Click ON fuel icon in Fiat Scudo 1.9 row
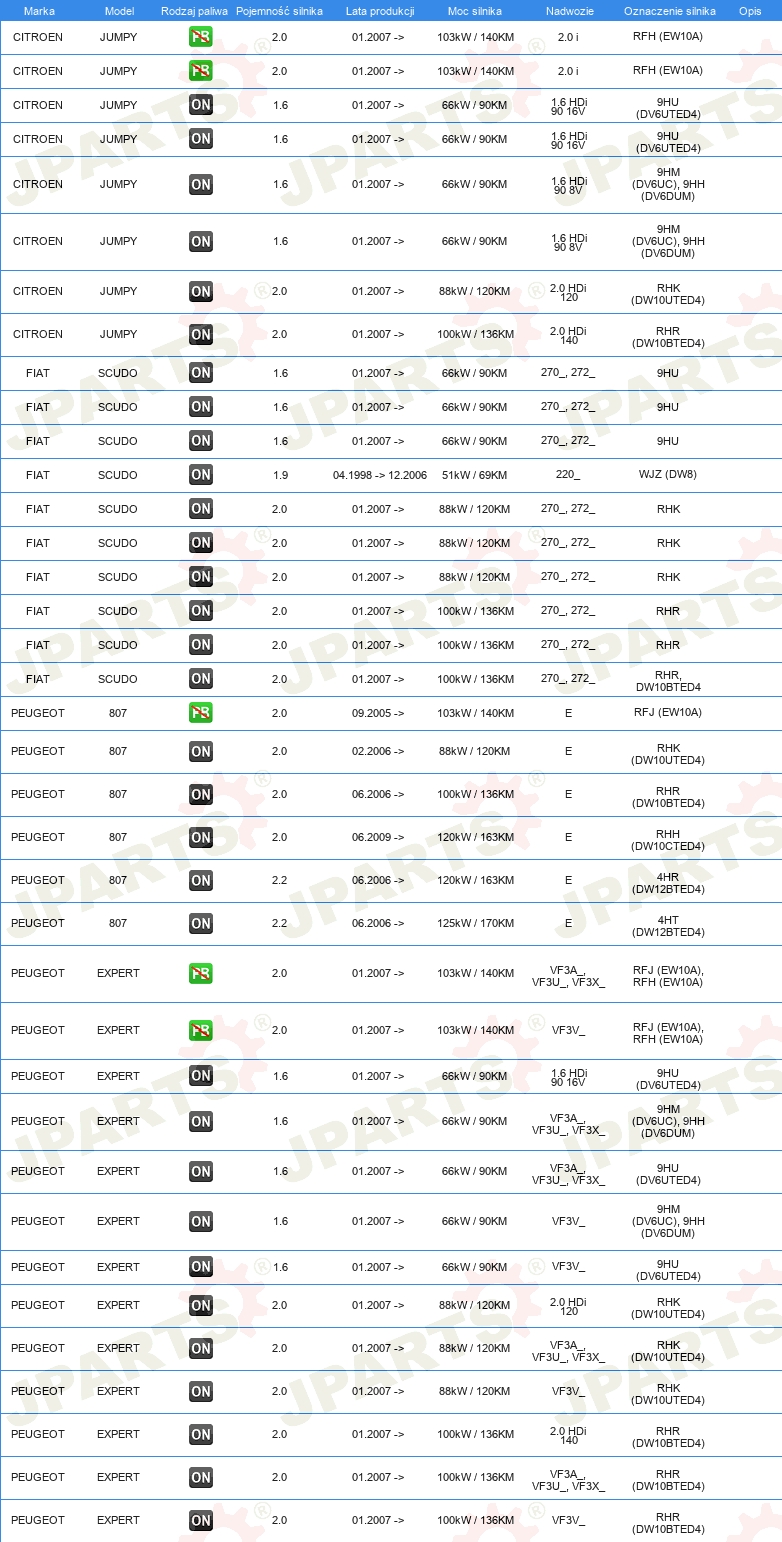 coord(201,475)
